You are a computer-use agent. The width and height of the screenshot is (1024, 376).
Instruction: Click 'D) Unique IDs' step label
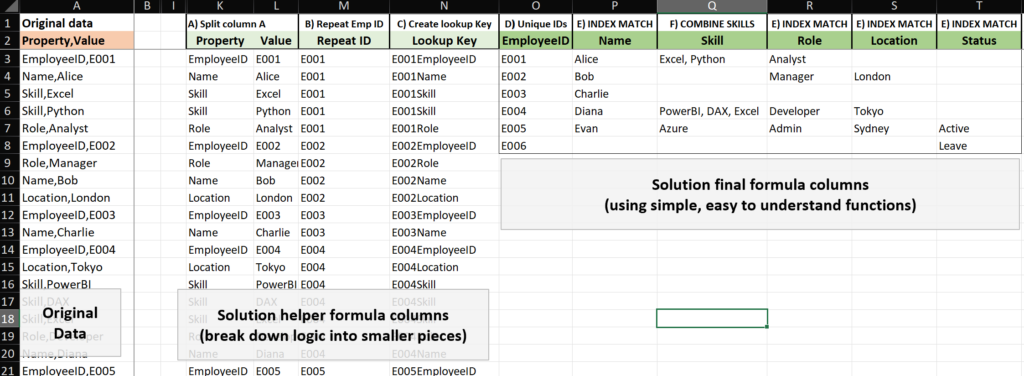pyautogui.click(x=536, y=24)
